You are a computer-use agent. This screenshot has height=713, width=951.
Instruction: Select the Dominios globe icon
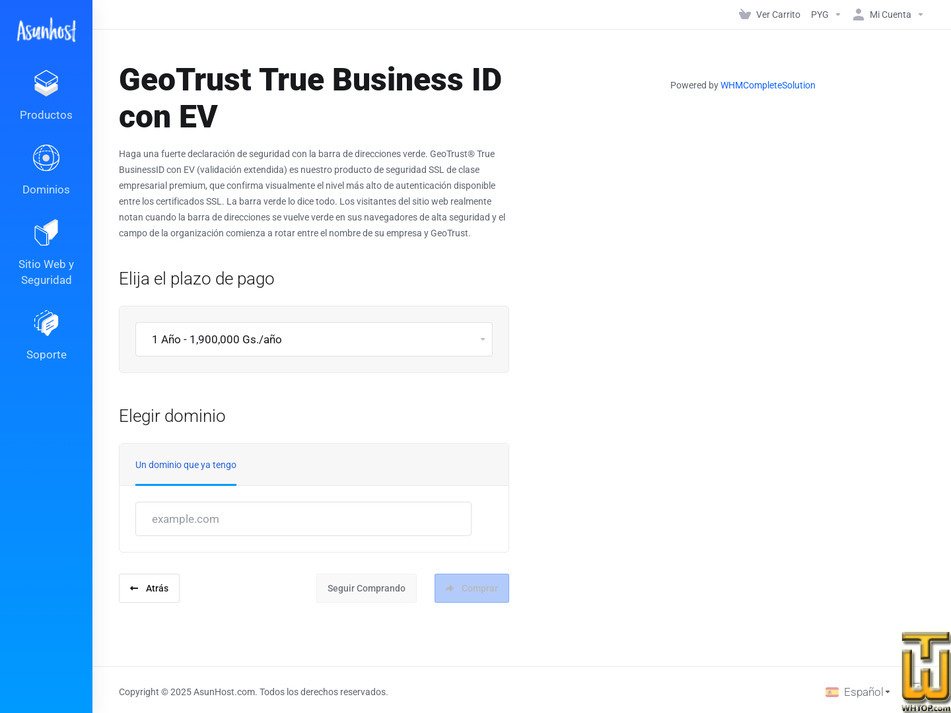tap(45, 157)
